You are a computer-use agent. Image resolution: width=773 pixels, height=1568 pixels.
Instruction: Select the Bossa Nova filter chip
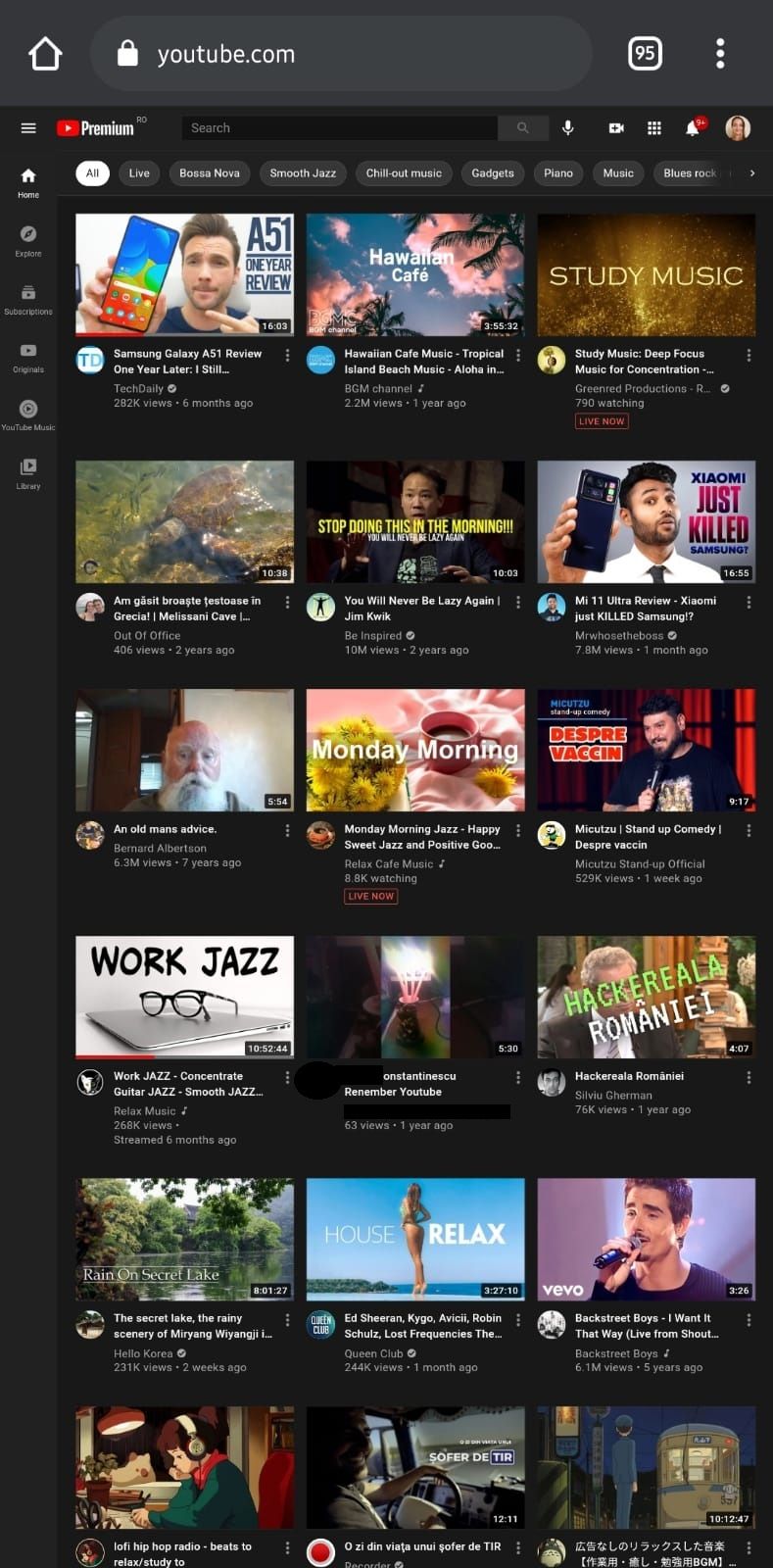pos(210,173)
